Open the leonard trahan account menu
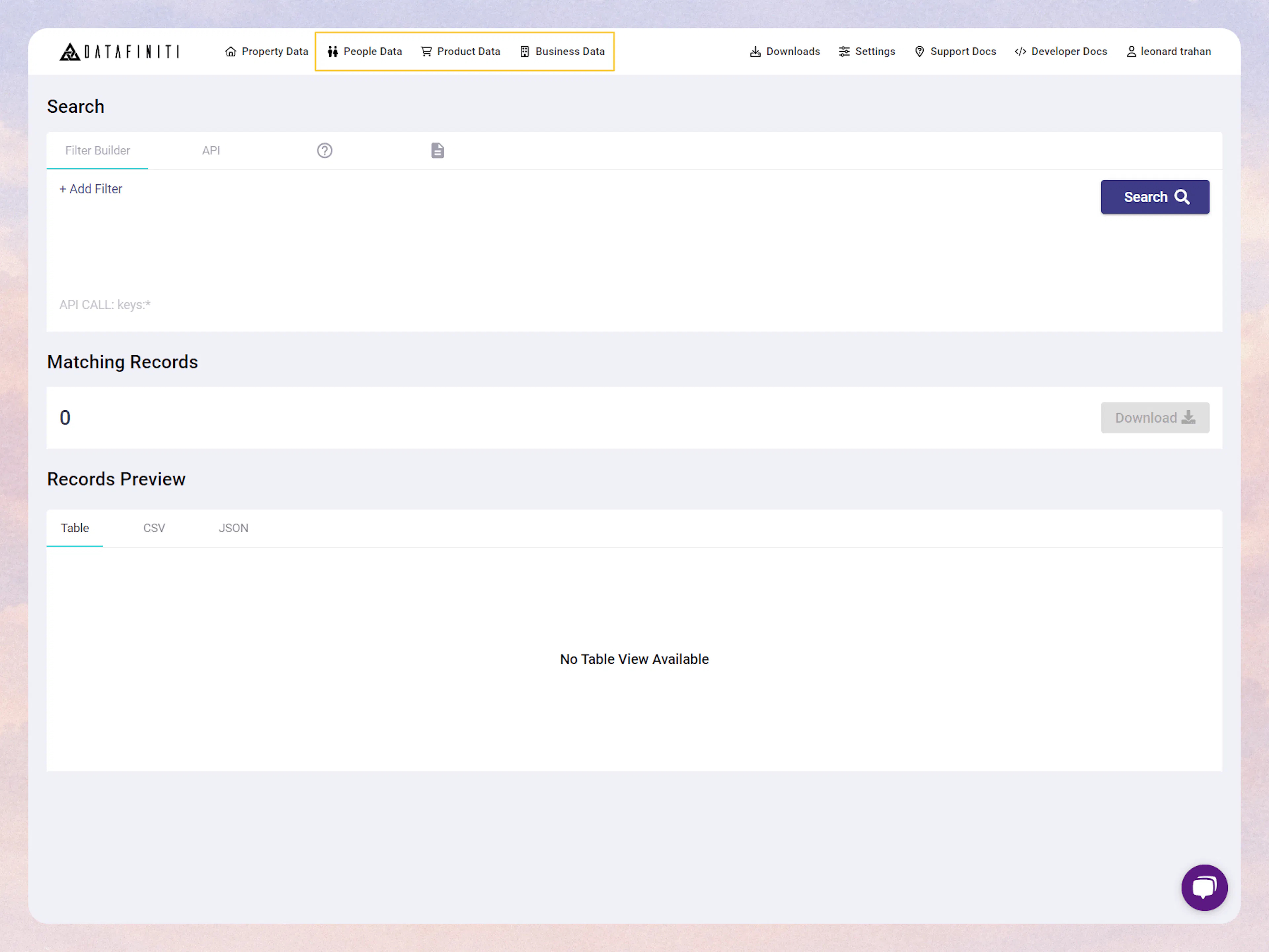This screenshot has width=1269, height=952. (1168, 51)
